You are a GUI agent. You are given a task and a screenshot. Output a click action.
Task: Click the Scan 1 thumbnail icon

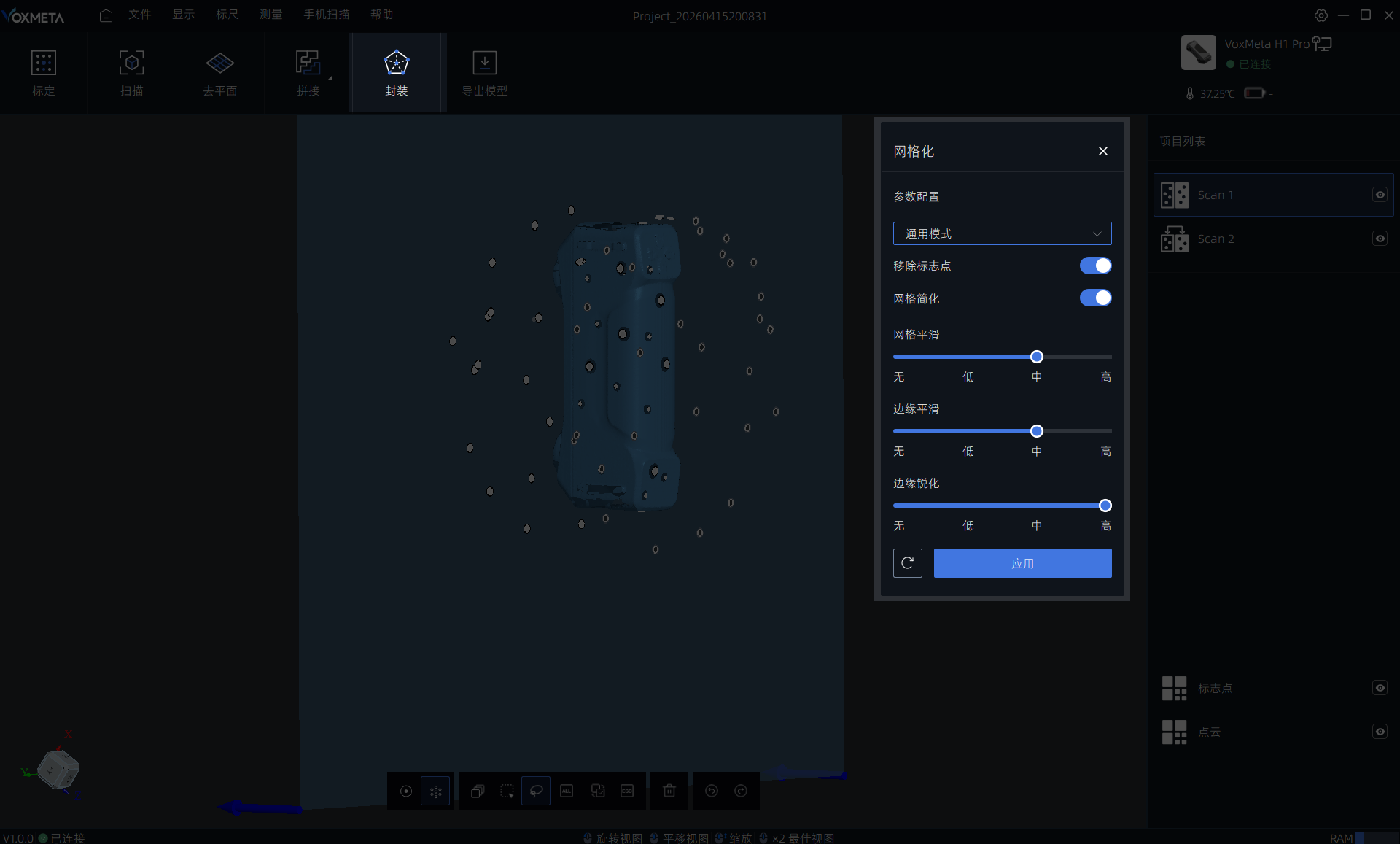pos(1175,195)
